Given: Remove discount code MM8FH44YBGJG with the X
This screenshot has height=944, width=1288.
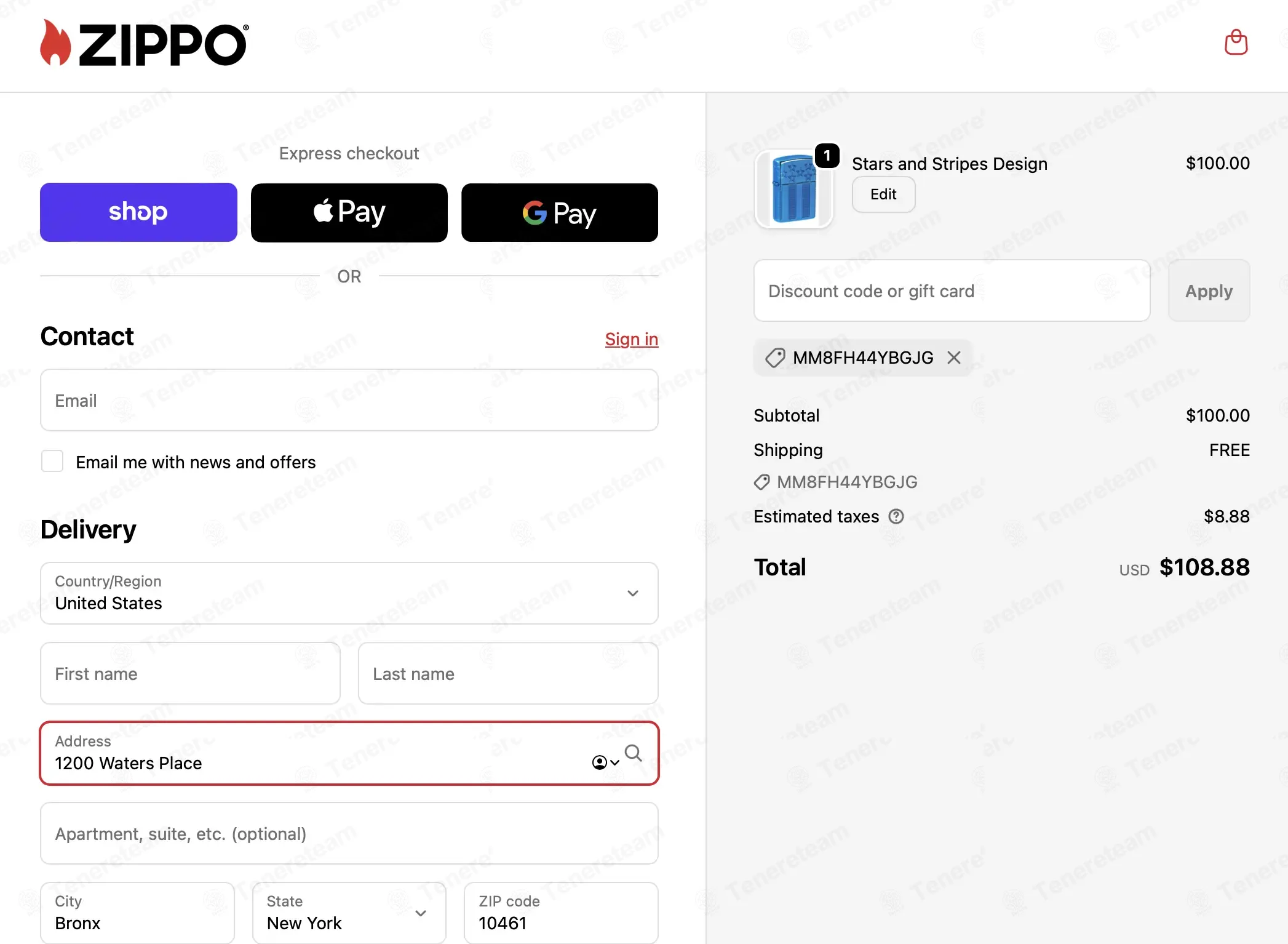Looking at the screenshot, I should 954,358.
